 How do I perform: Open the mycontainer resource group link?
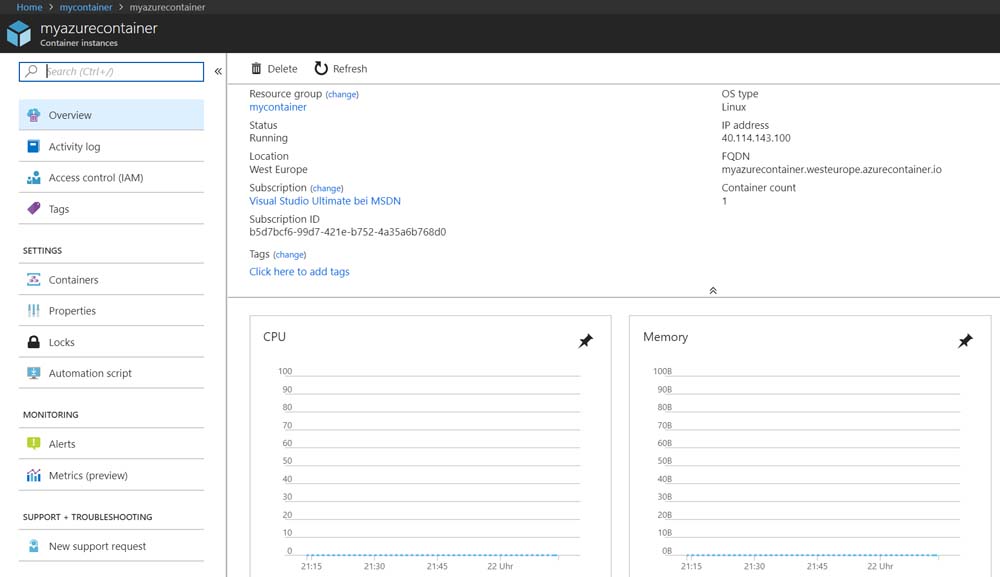click(x=278, y=107)
